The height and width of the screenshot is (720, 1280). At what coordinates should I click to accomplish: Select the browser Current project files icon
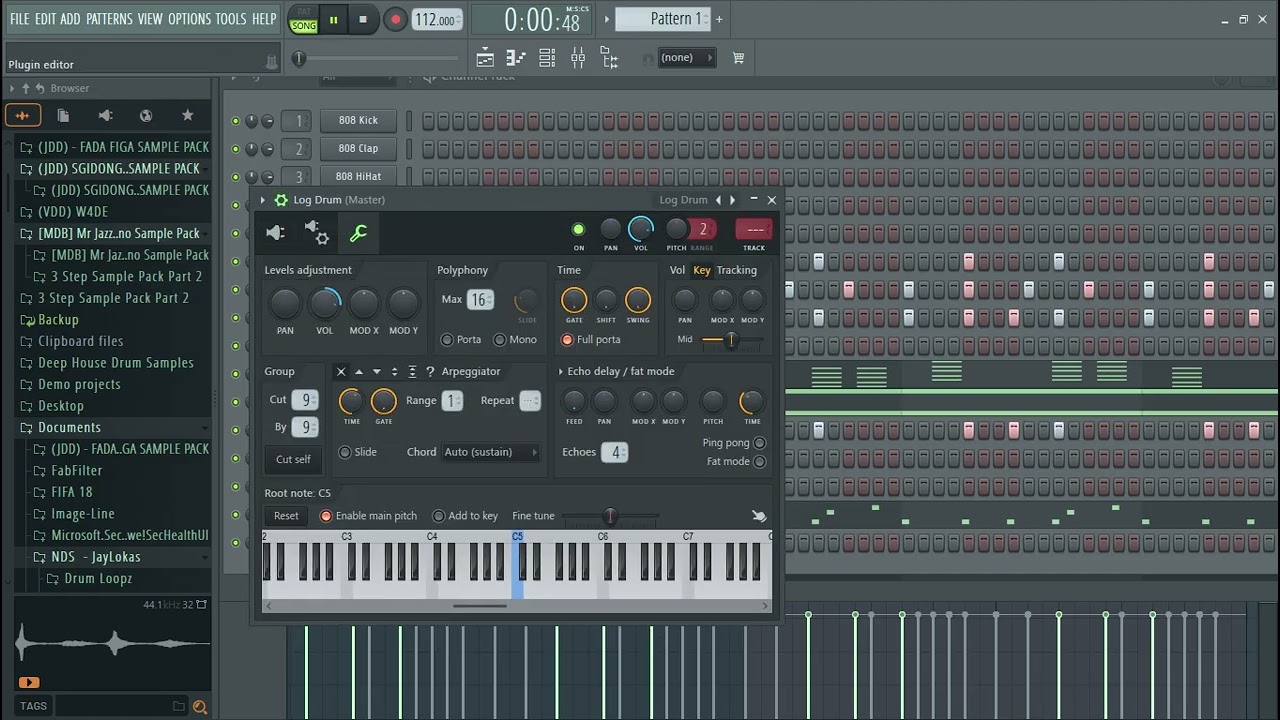[63, 115]
